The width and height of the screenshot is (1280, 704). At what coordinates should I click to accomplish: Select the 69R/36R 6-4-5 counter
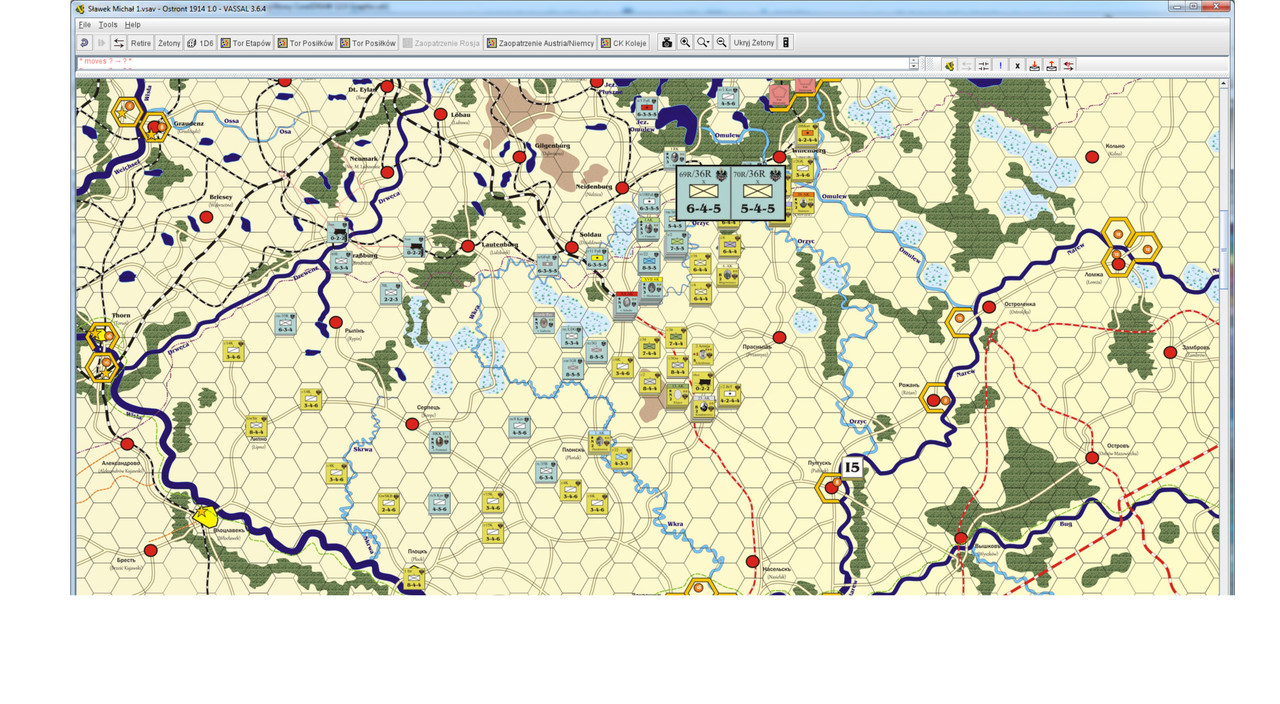[703, 193]
